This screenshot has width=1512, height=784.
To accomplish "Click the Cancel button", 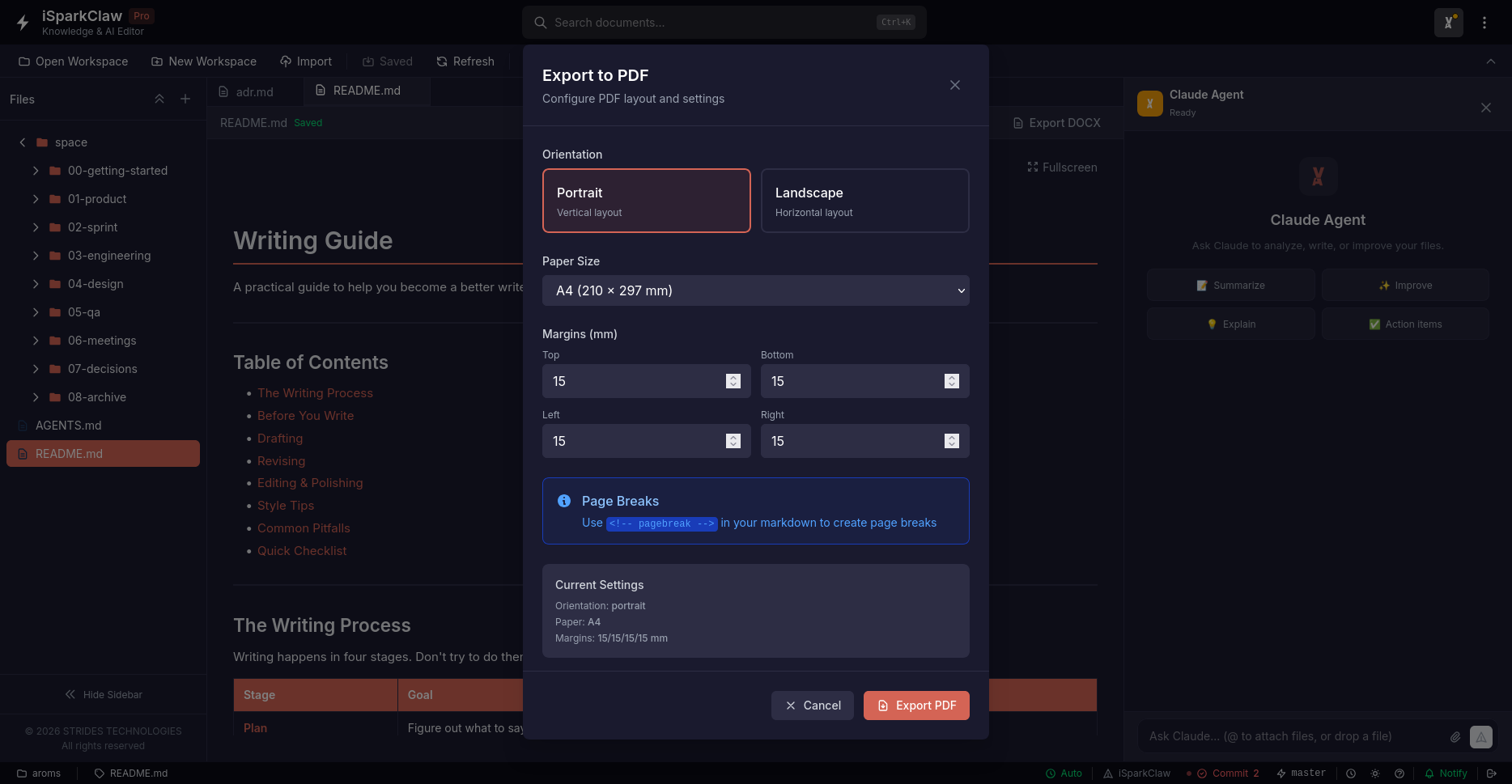I will pyautogui.click(x=813, y=706).
